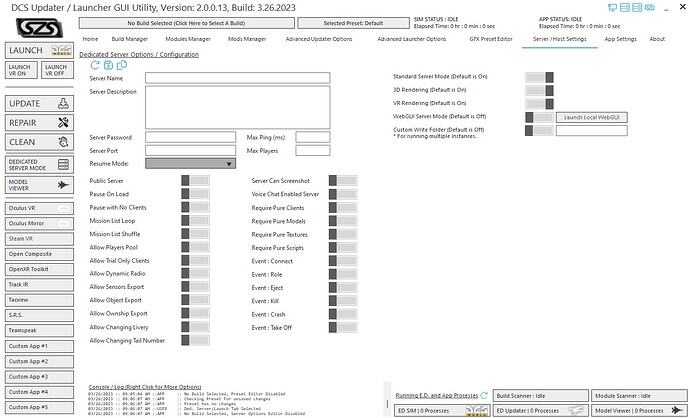Image resolution: width=690 pixels, height=418 pixels.
Task: Open Advanced Launcher Options tab
Action: tap(411, 39)
